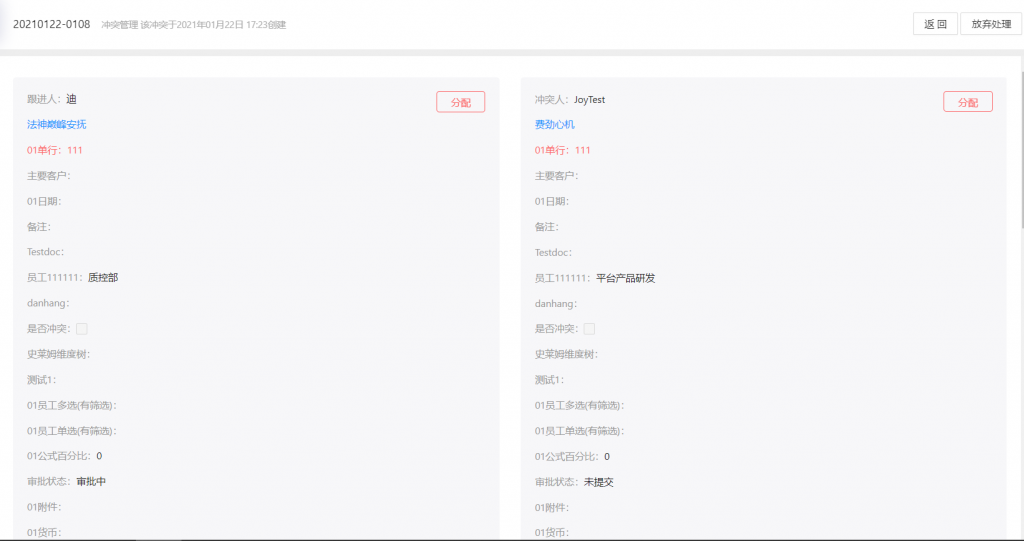The width and height of the screenshot is (1024, 541).
Task: Click red 01单行 field in the 冲突人 card
Action: [562, 150]
